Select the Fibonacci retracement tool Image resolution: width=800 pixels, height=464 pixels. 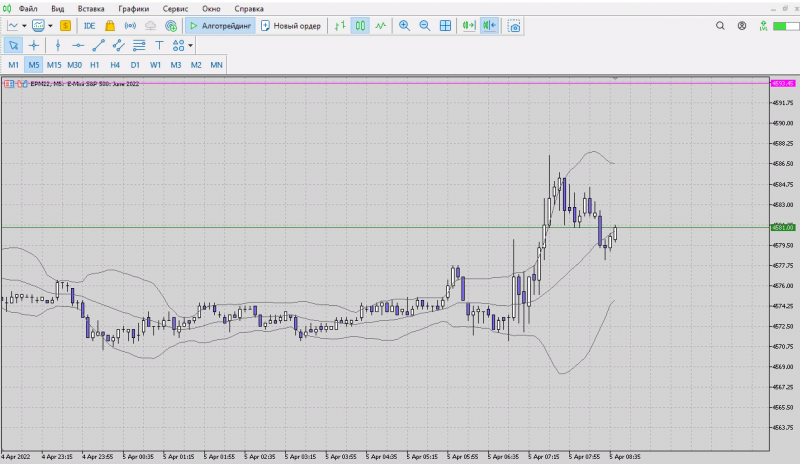pos(139,45)
